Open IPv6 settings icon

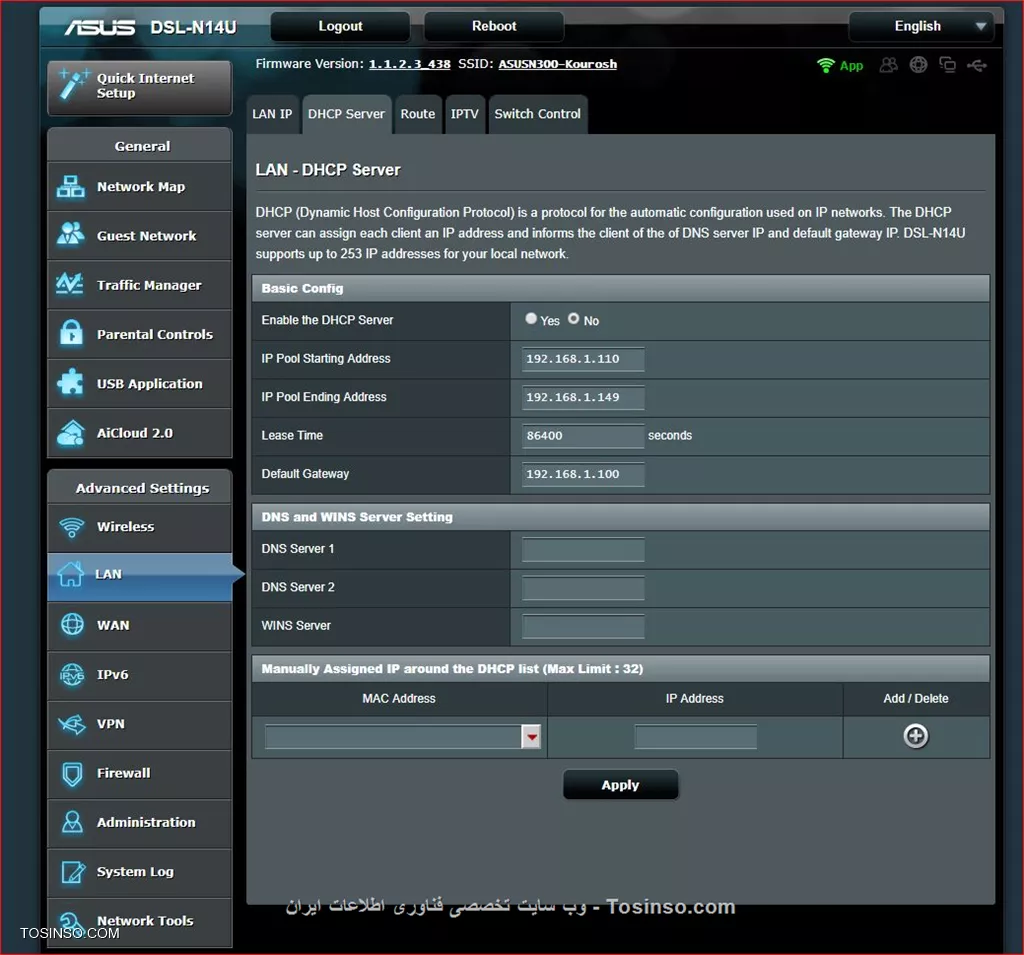point(72,674)
